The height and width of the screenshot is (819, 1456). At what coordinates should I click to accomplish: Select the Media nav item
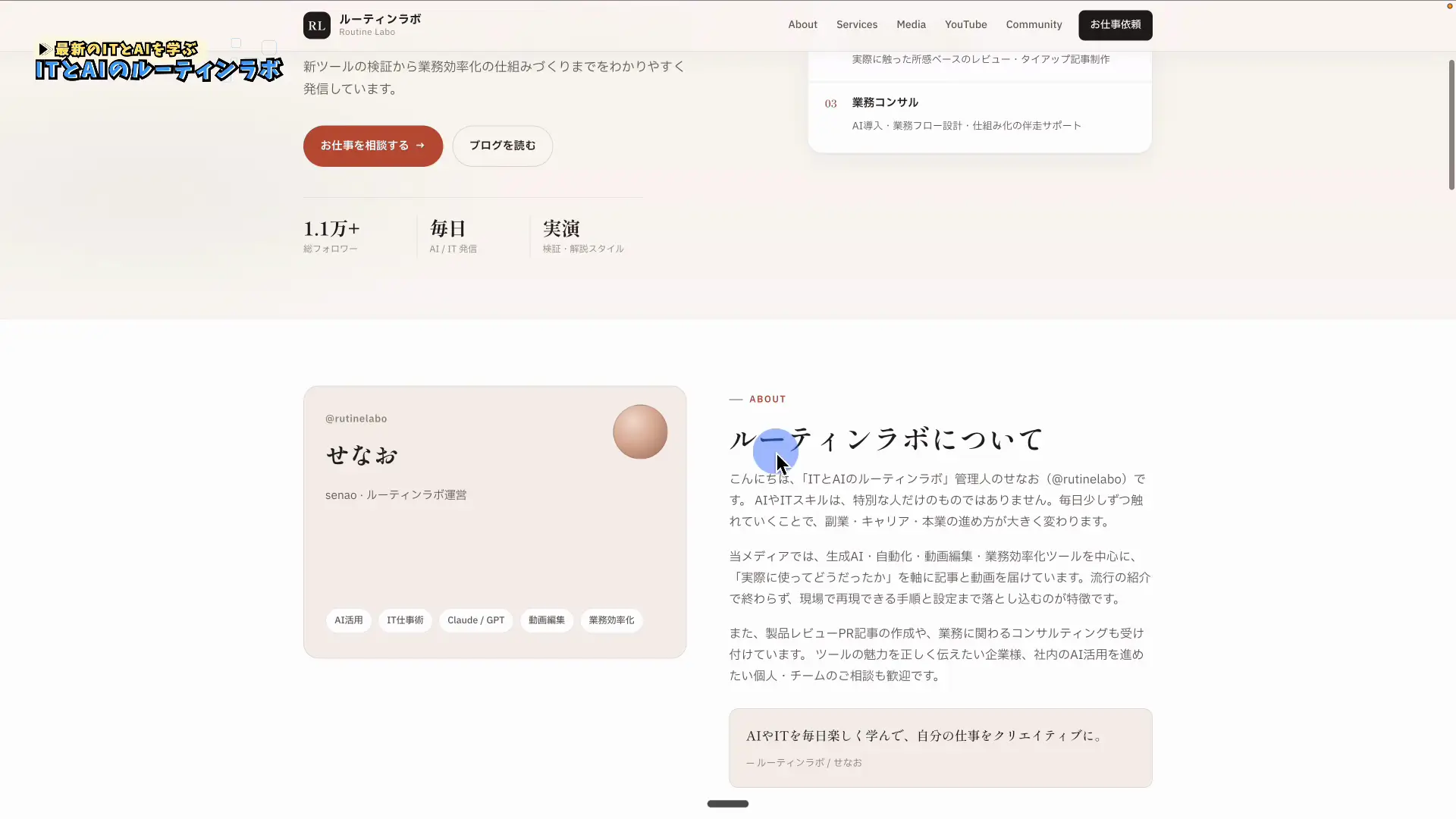pos(911,24)
